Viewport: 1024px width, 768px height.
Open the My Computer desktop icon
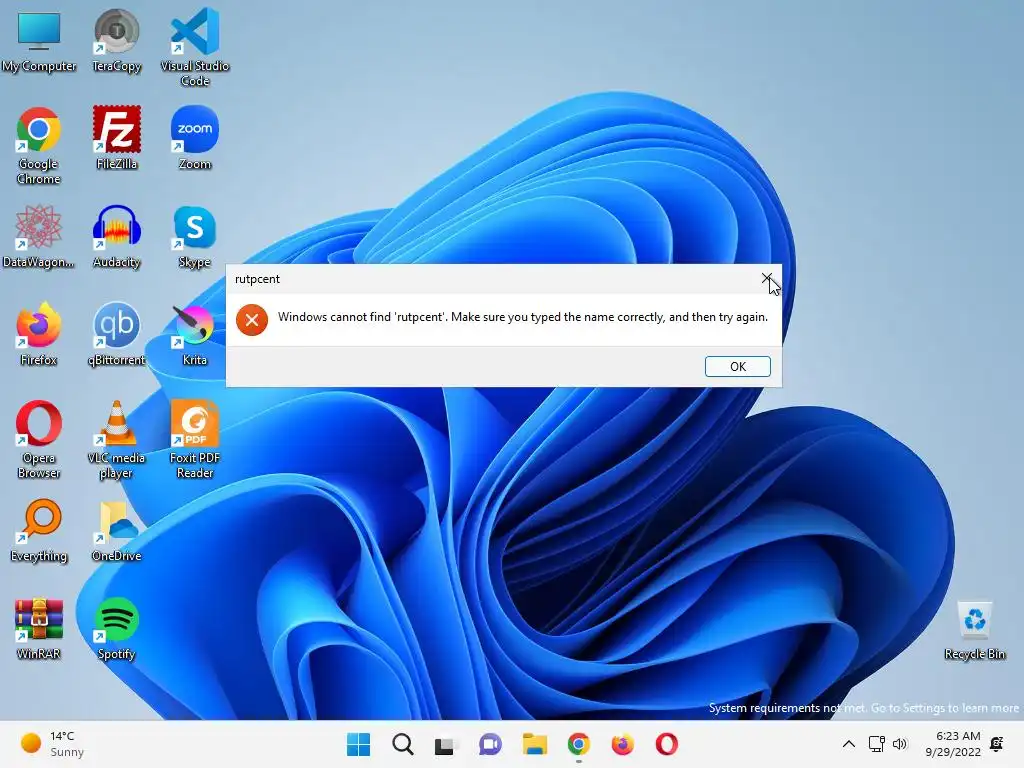pos(39,41)
